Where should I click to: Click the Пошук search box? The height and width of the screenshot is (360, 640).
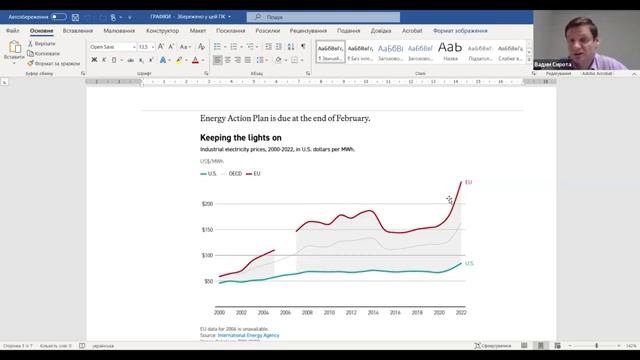(x=323, y=17)
